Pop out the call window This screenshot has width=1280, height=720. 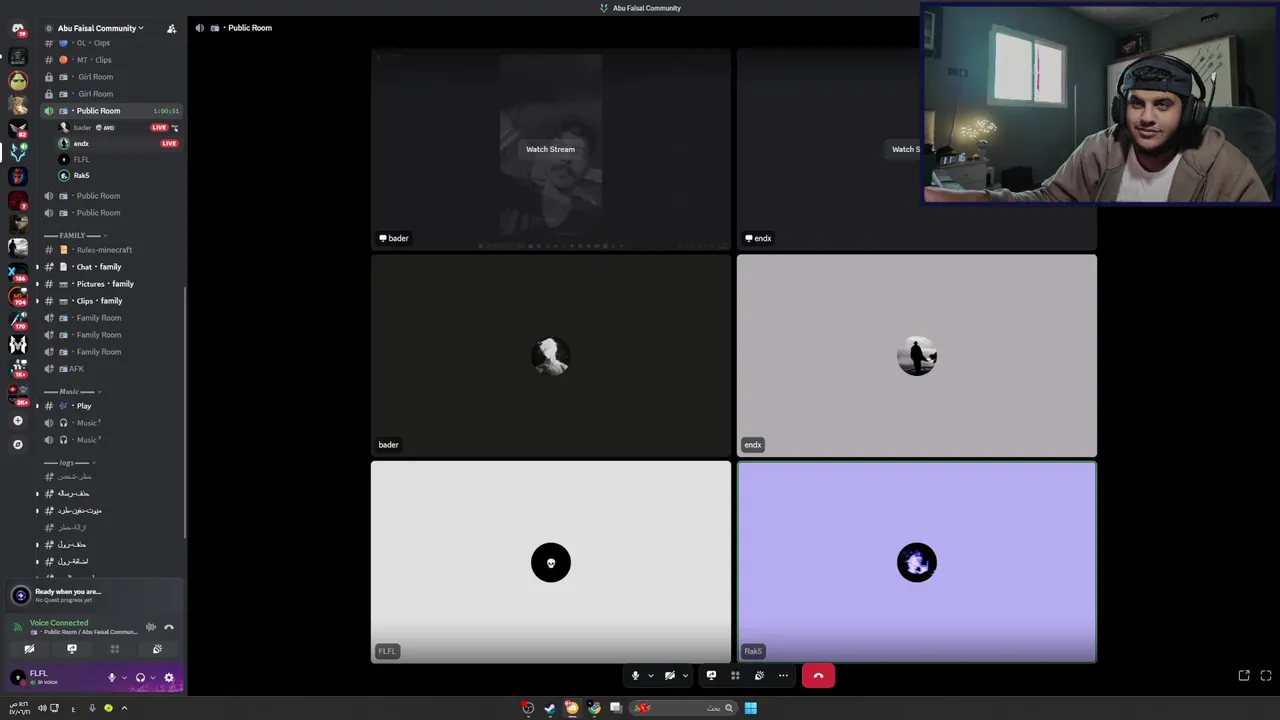[x=1244, y=676]
